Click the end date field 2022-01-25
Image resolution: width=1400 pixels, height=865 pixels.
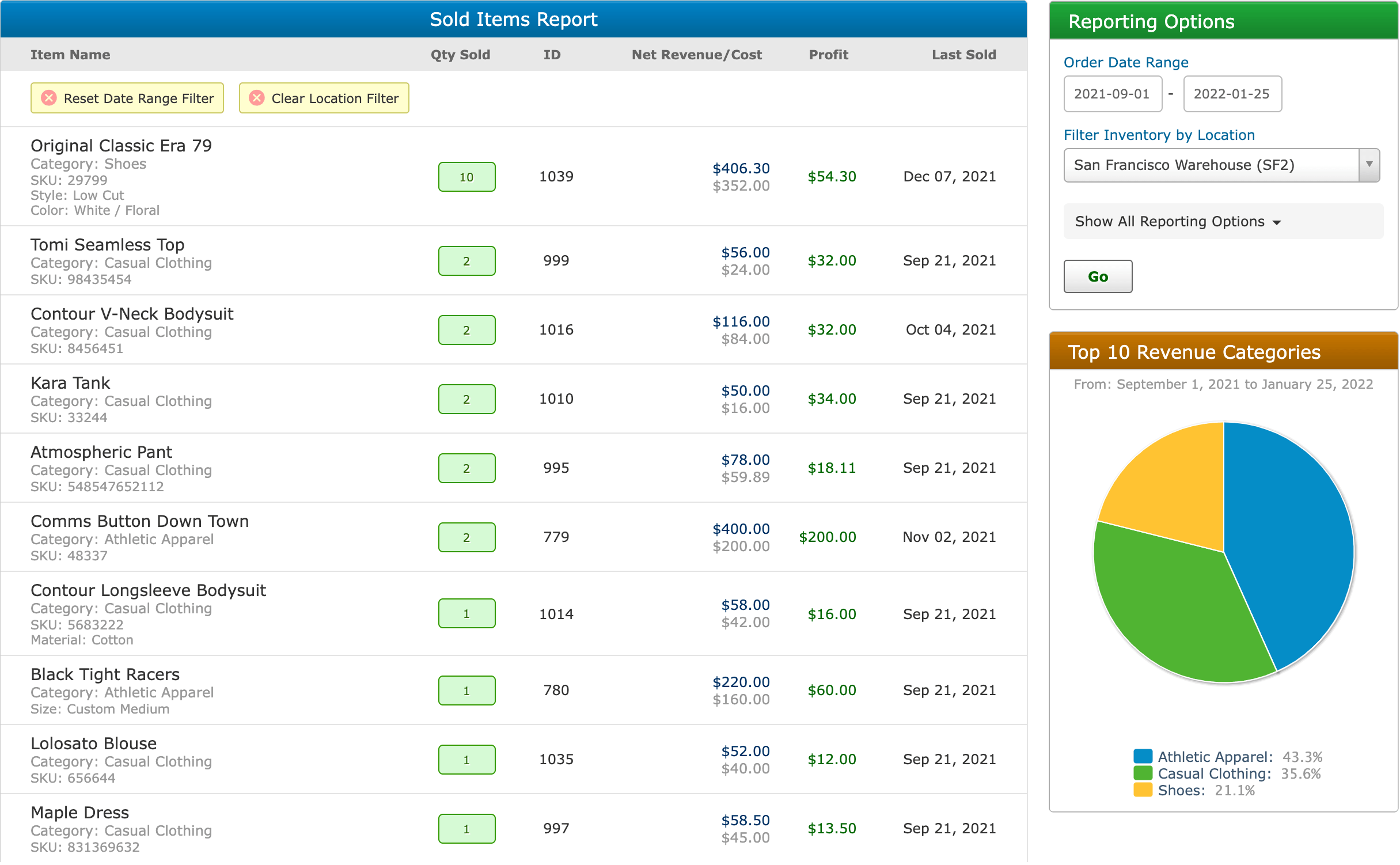tap(1232, 94)
